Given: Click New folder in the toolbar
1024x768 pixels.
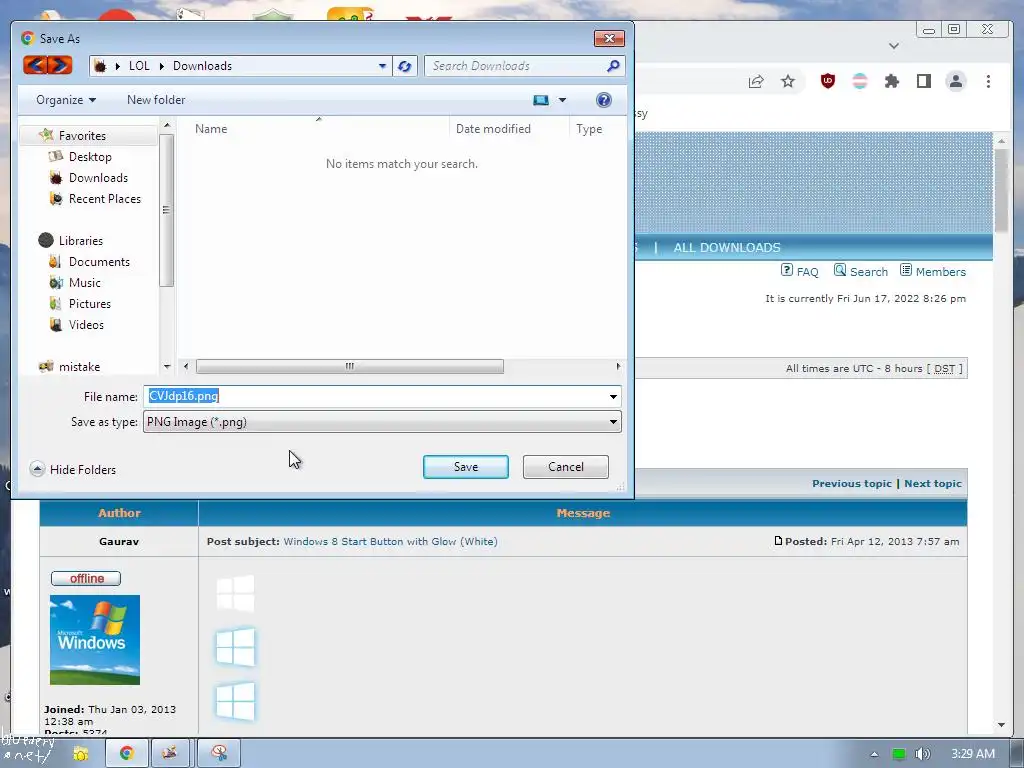Looking at the screenshot, I should point(156,100).
